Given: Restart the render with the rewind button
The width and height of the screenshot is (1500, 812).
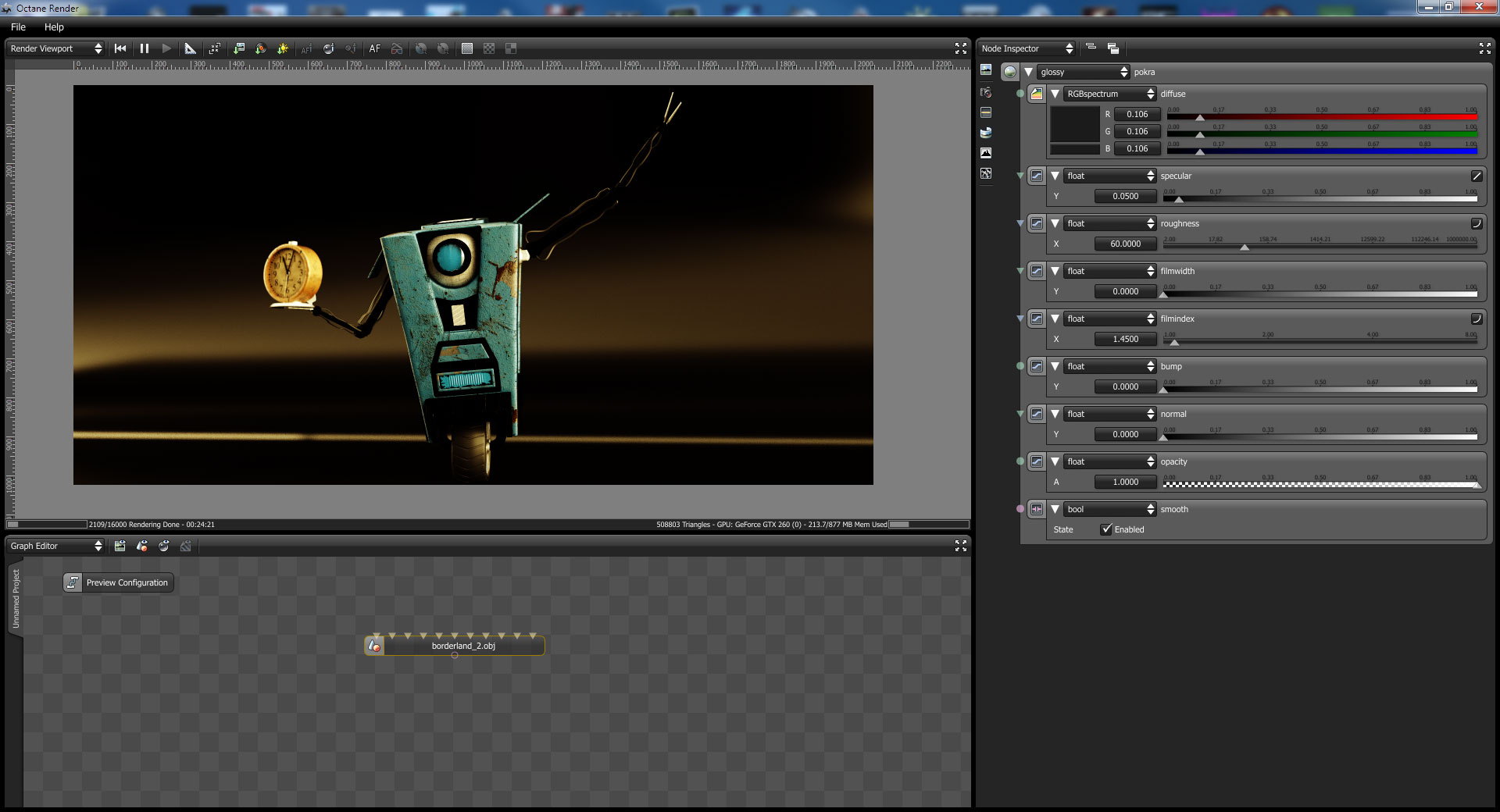Looking at the screenshot, I should click(120, 48).
